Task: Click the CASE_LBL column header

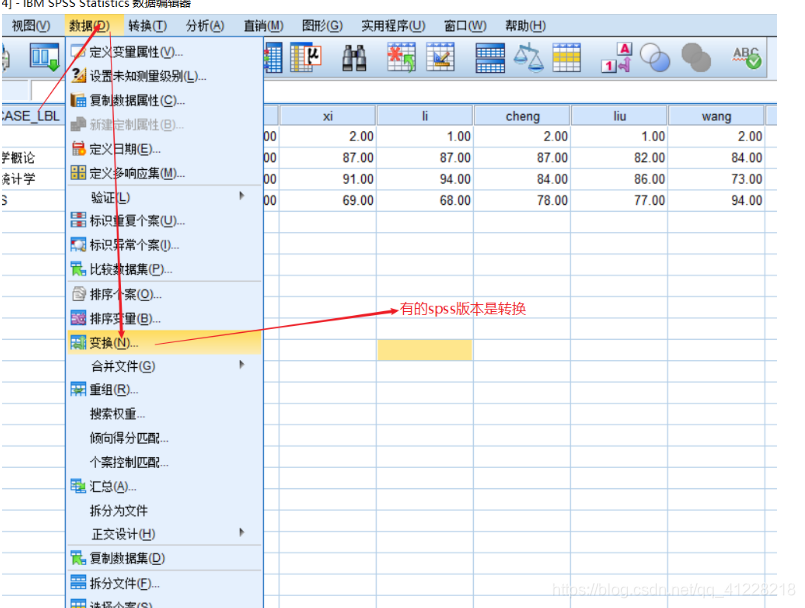Action: [x=32, y=116]
